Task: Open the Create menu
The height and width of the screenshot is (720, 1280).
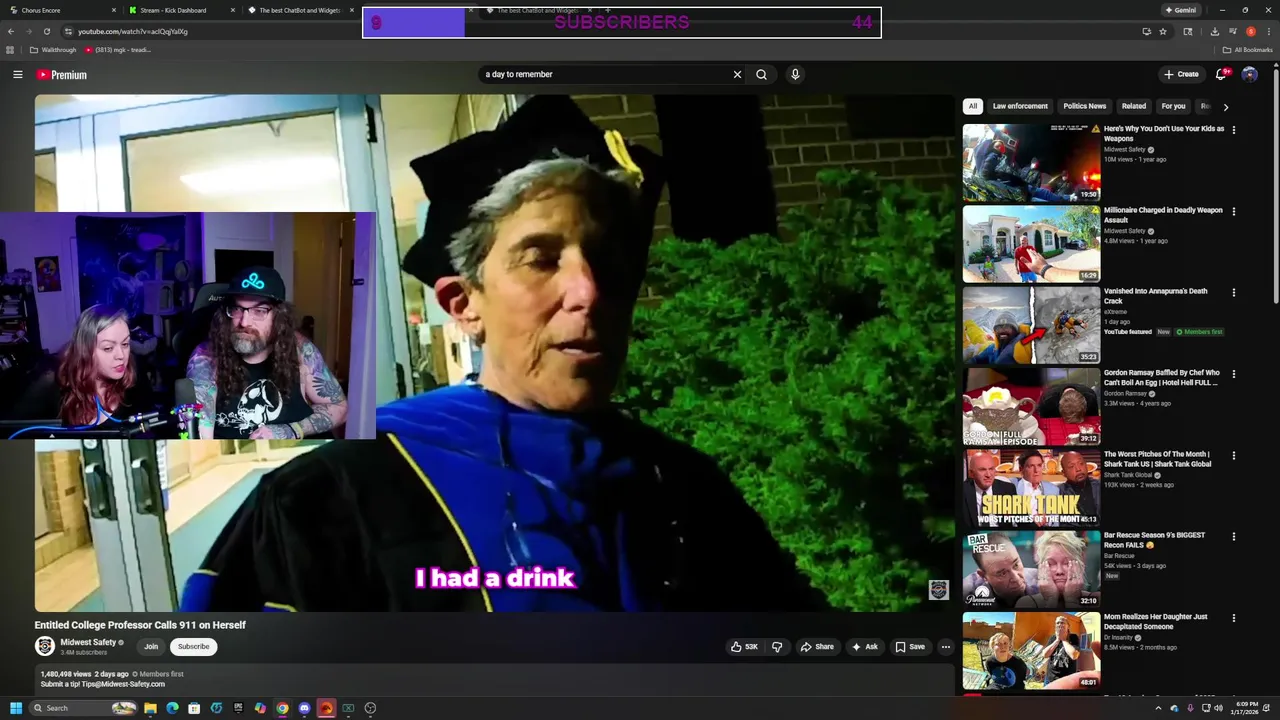Action: click(x=1181, y=74)
